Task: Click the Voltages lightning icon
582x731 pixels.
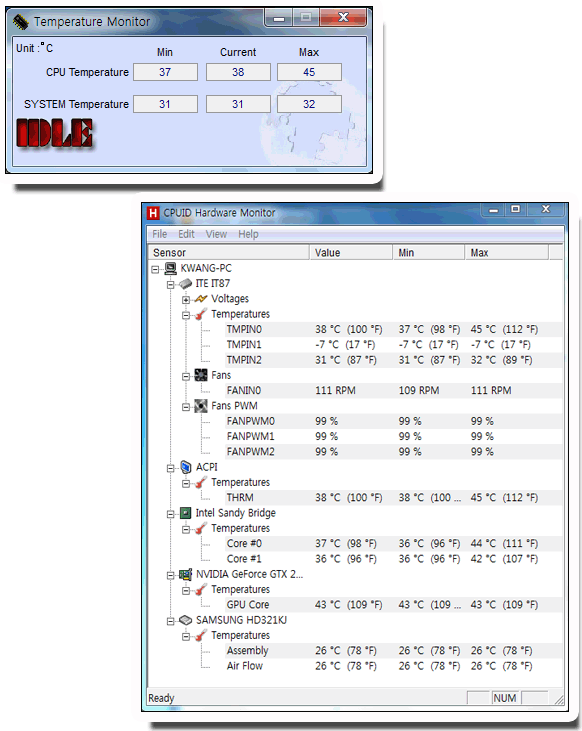Action: [201, 299]
